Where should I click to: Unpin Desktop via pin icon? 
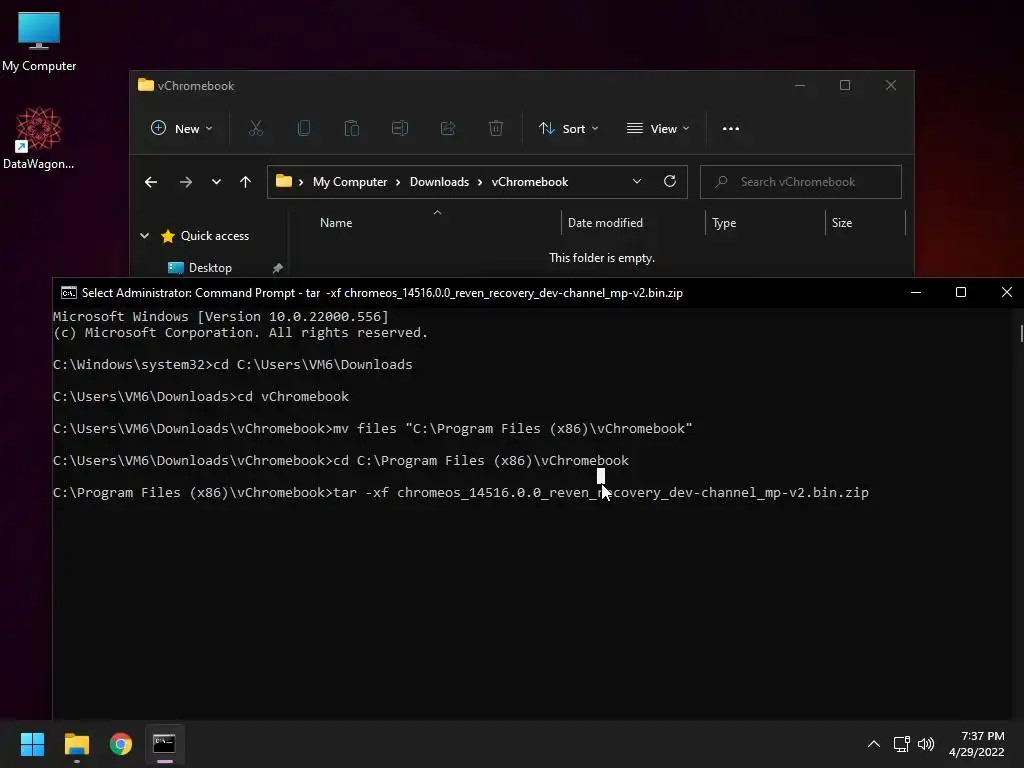tap(278, 268)
